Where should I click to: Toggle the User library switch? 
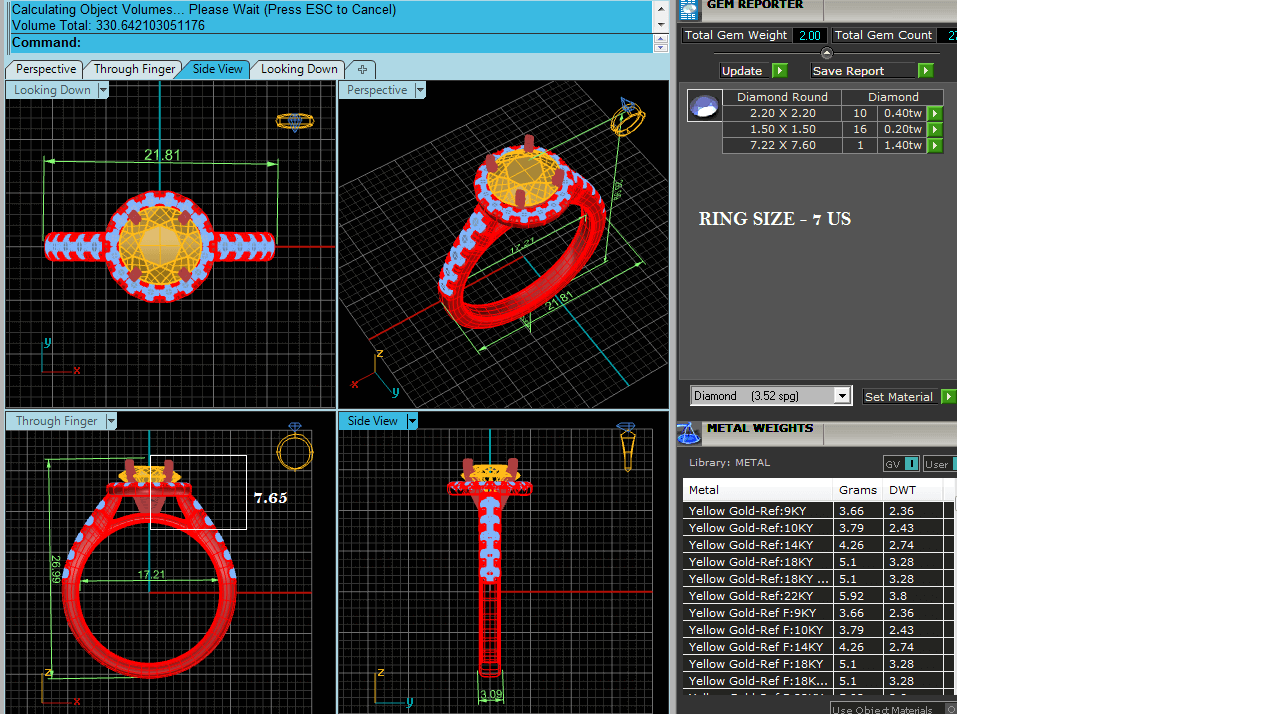pyautogui.click(x=954, y=464)
